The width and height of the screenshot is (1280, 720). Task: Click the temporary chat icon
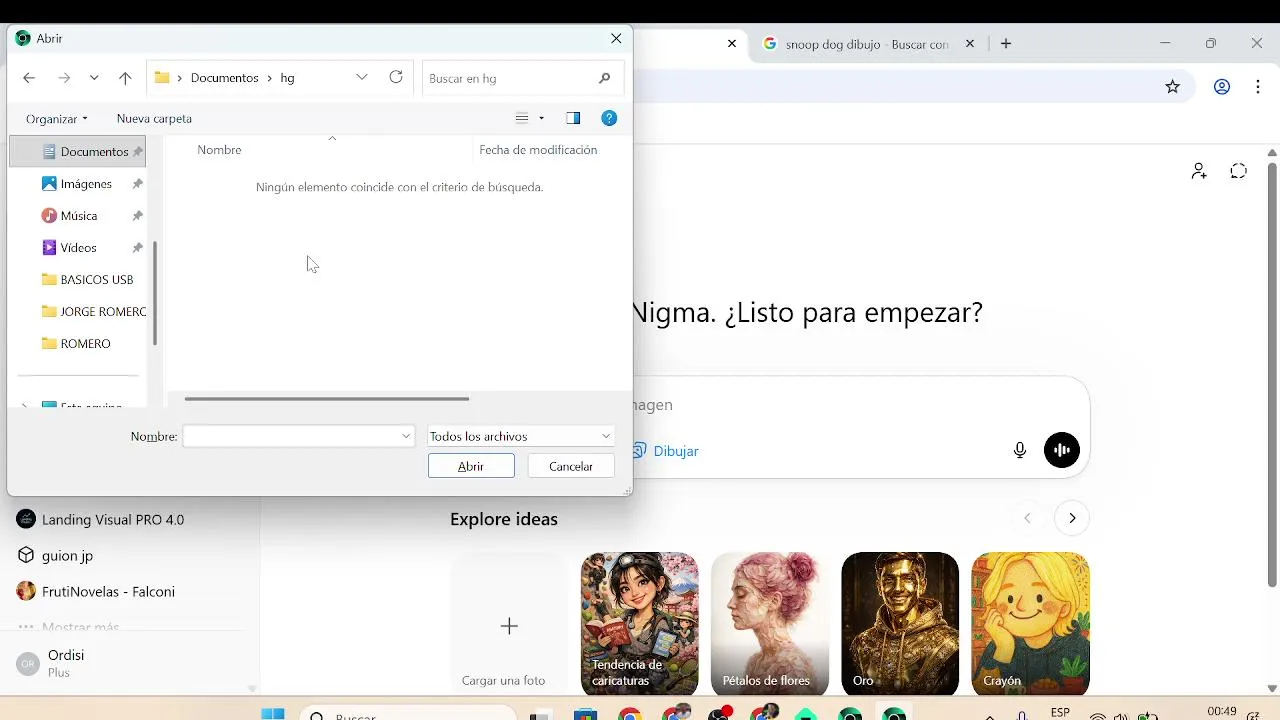1238,171
